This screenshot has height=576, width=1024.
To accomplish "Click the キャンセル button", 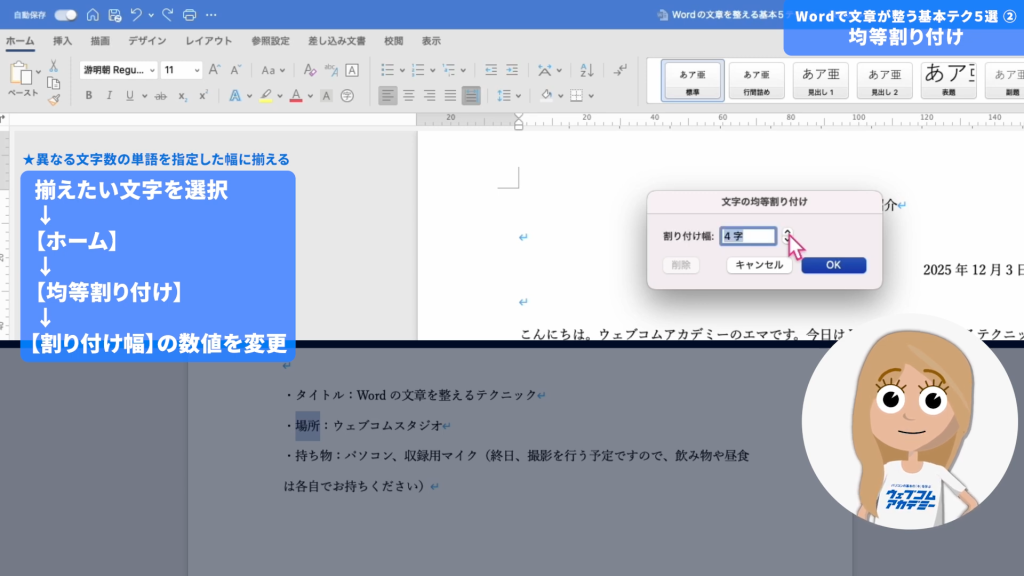I will [x=759, y=265].
